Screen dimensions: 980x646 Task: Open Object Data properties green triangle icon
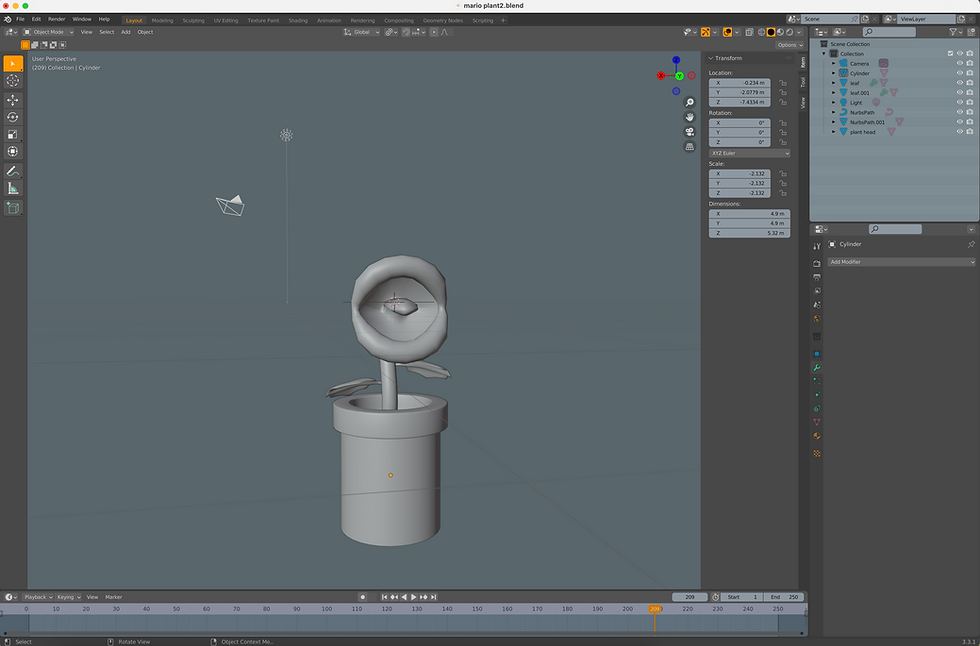point(816,422)
